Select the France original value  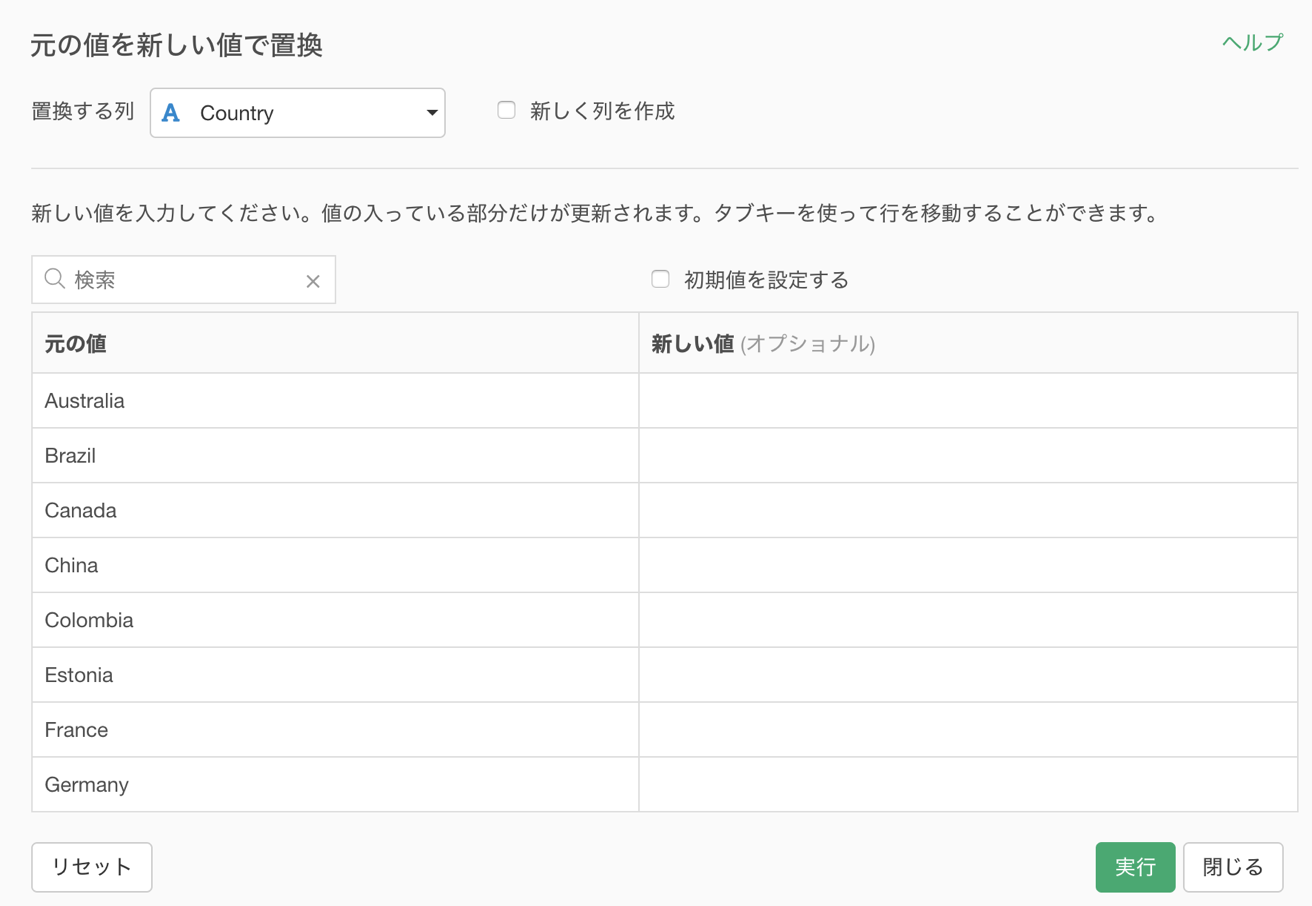click(335, 731)
